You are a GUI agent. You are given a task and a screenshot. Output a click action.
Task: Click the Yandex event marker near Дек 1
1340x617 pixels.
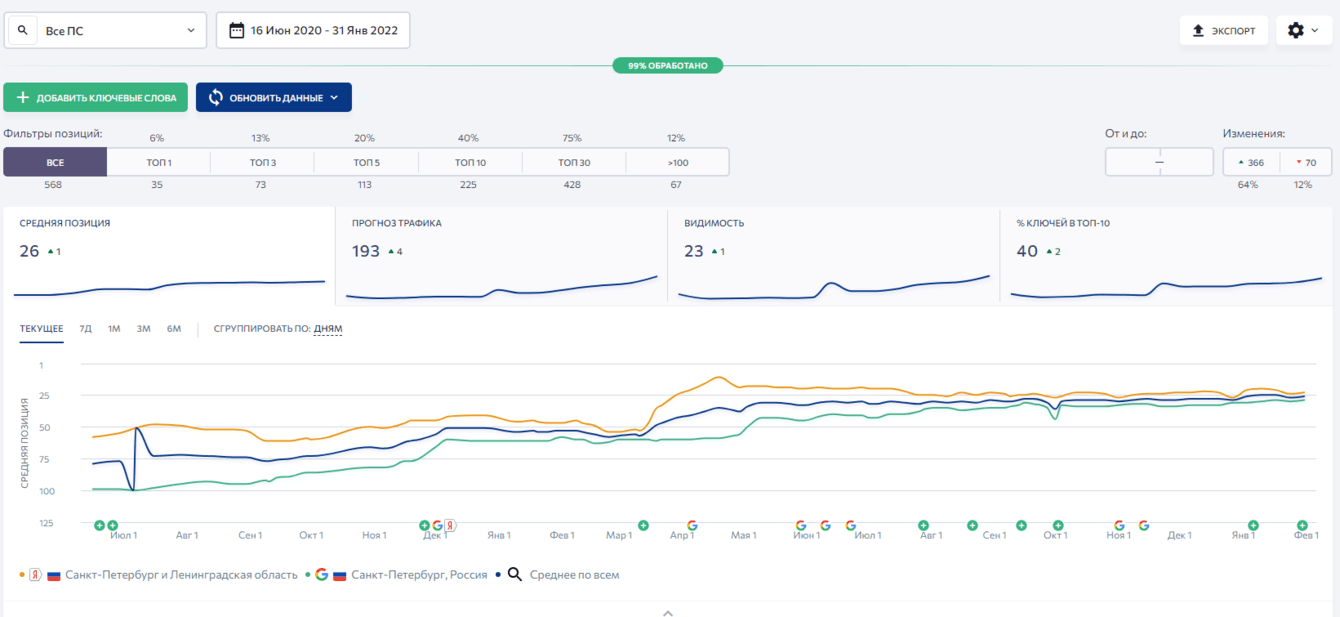pos(451,525)
